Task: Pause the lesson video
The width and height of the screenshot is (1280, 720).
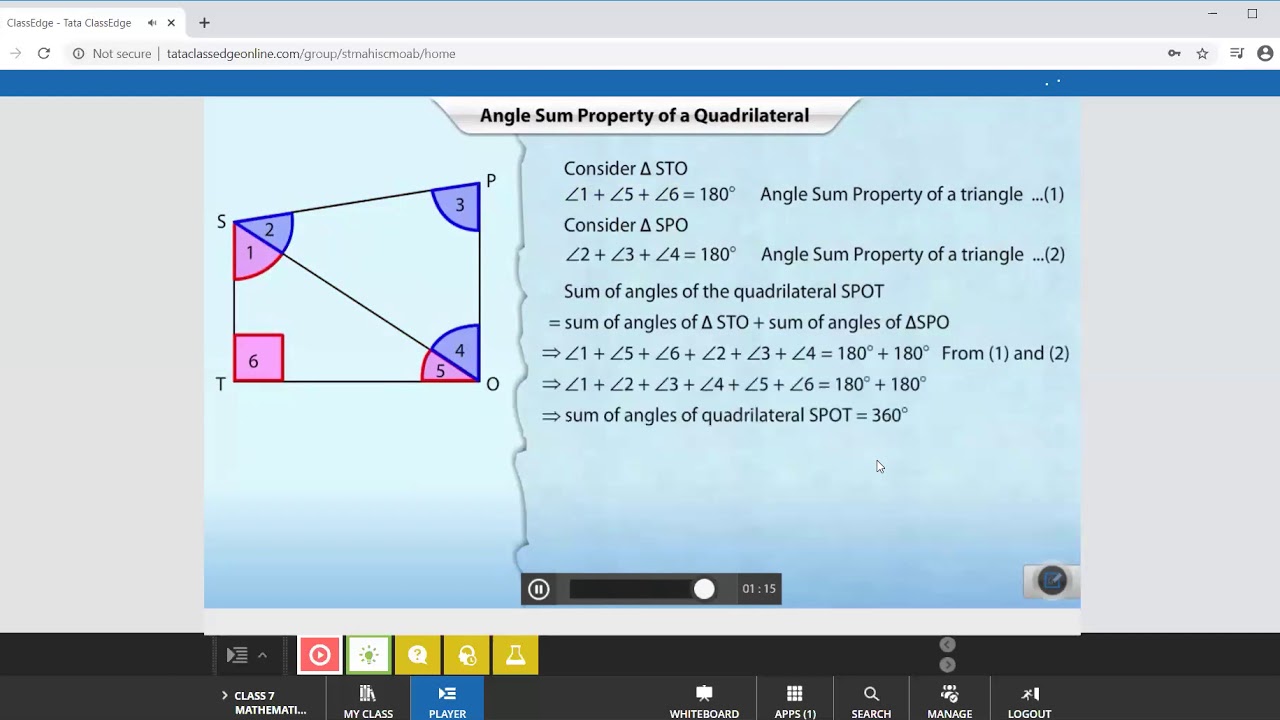Action: (x=538, y=589)
